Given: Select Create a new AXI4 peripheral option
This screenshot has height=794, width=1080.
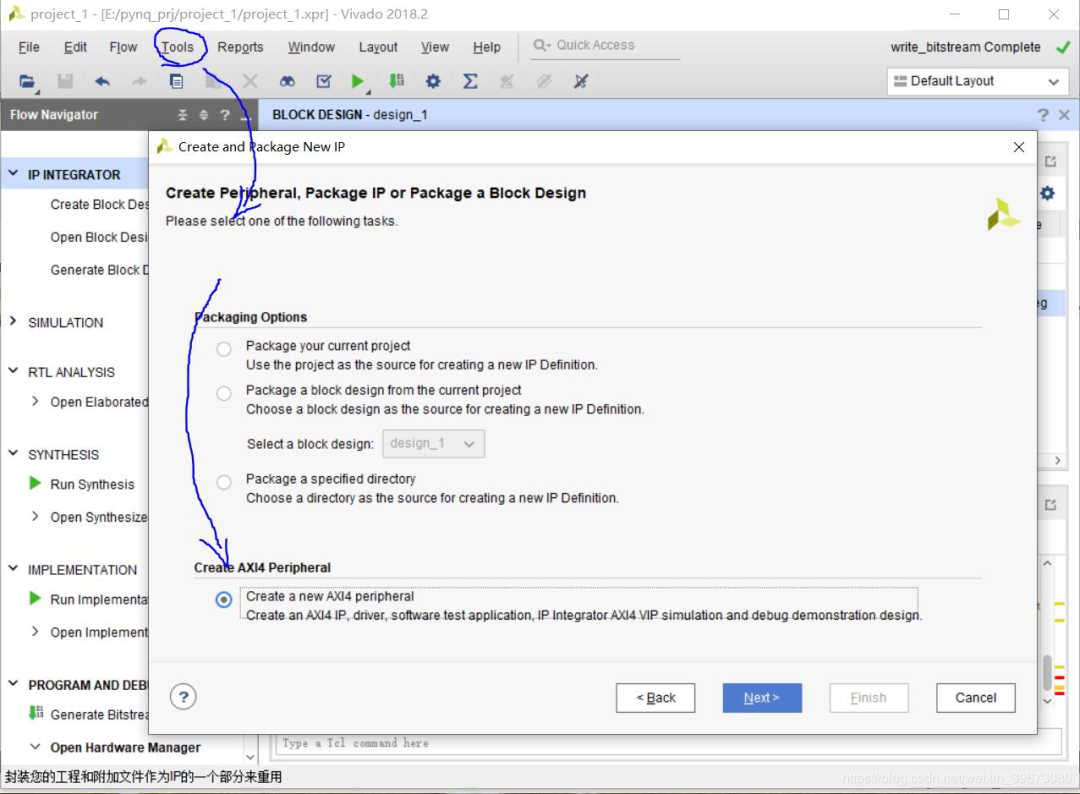Looking at the screenshot, I should (x=224, y=600).
